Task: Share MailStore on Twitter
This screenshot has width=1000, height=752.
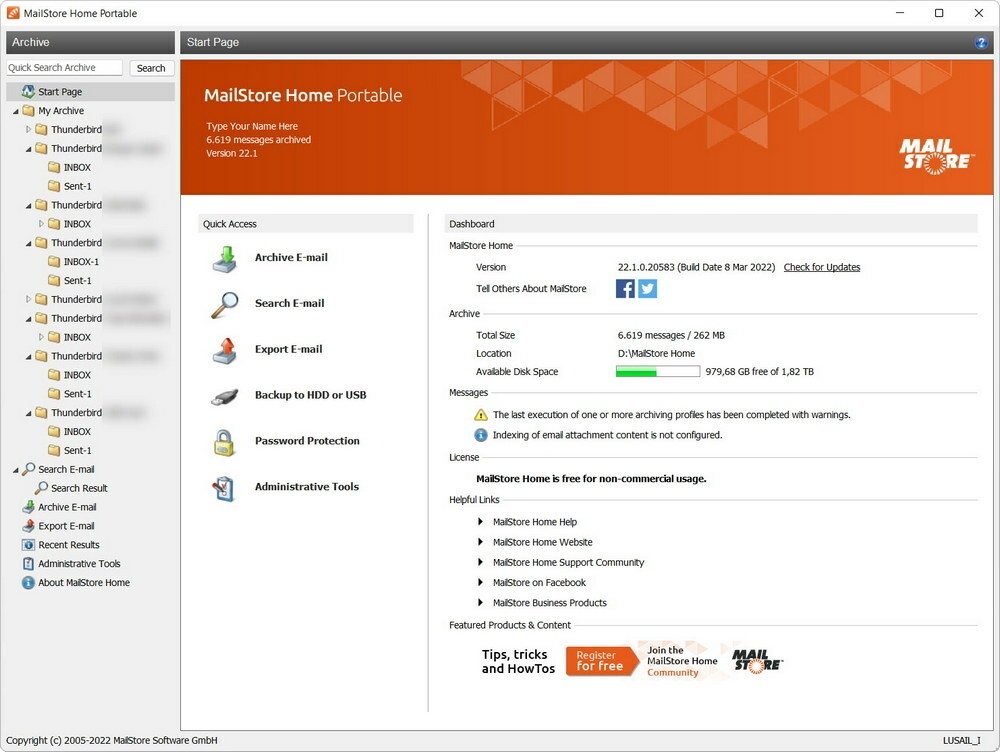Action: tap(646, 288)
